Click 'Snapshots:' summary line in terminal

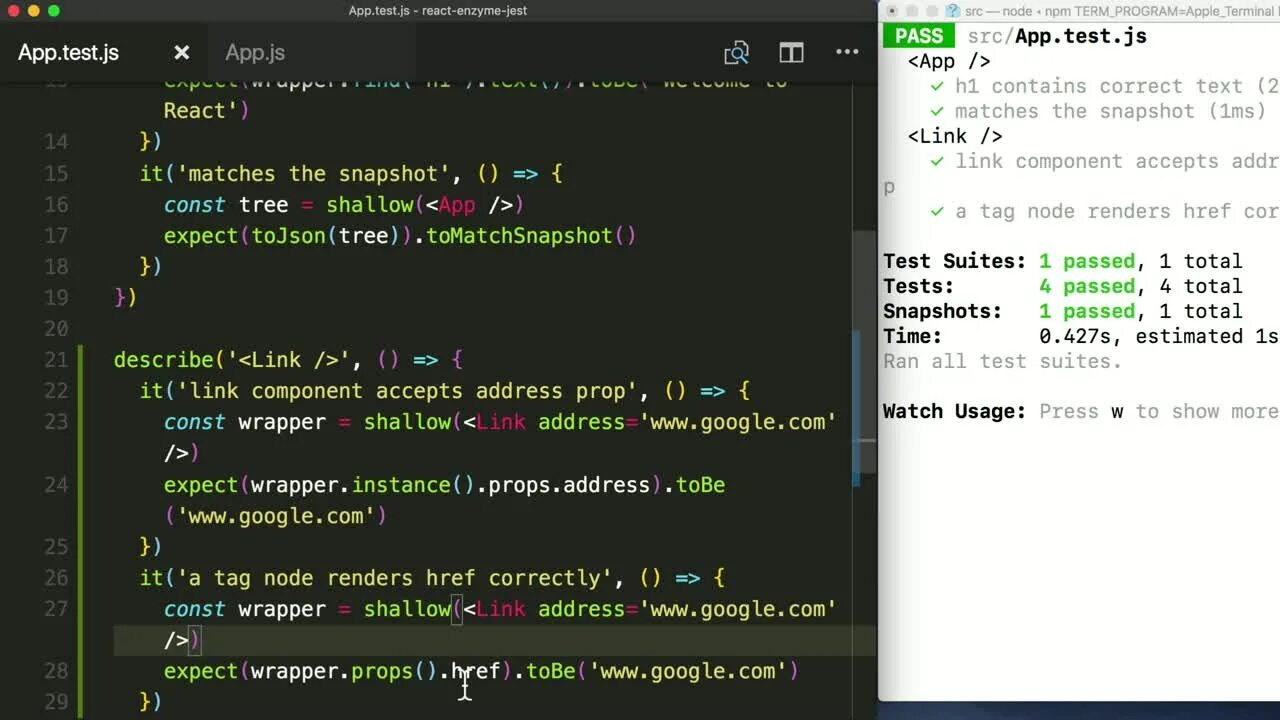point(1063,311)
